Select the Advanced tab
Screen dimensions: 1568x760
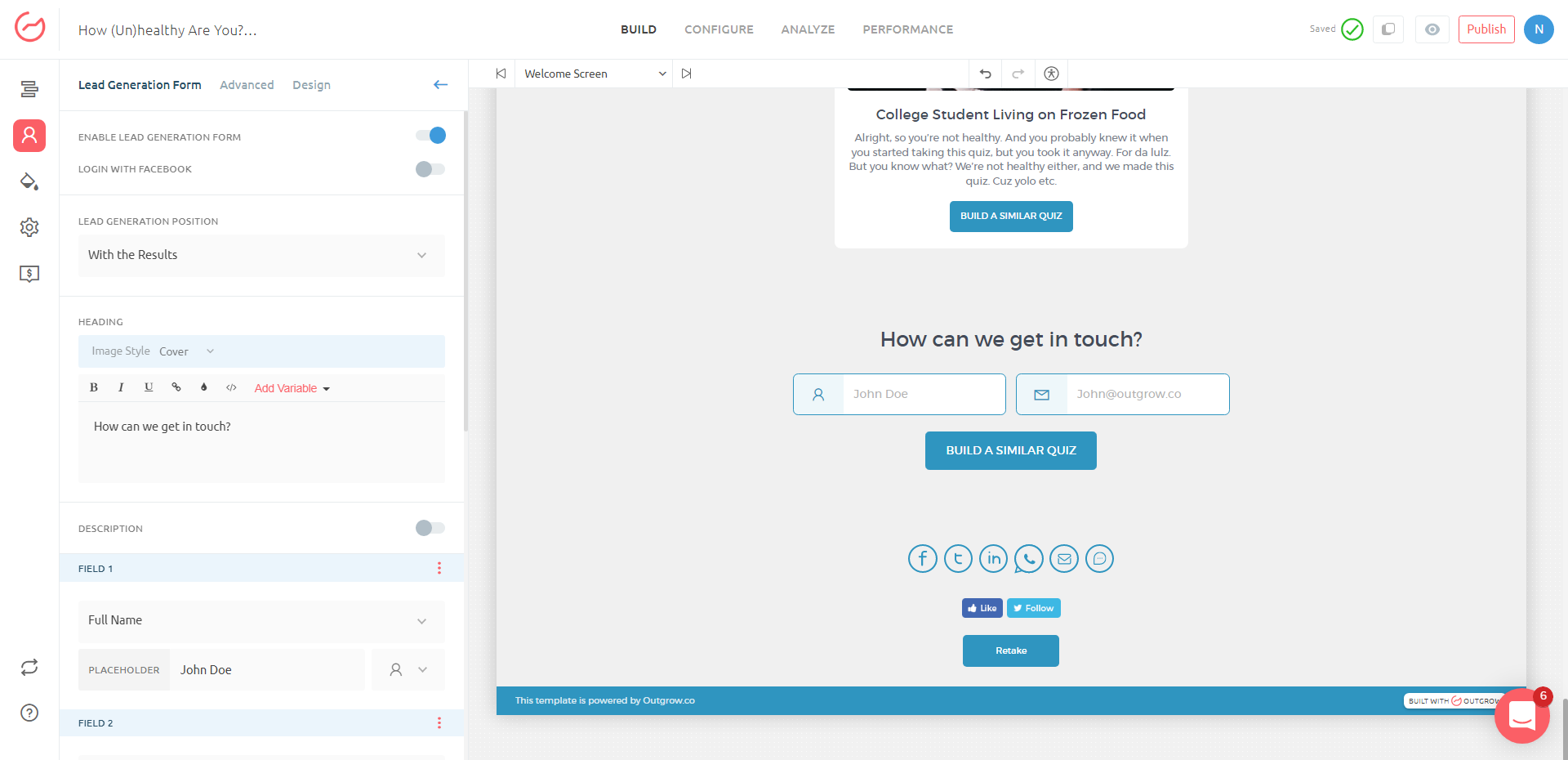tap(247, 85)
